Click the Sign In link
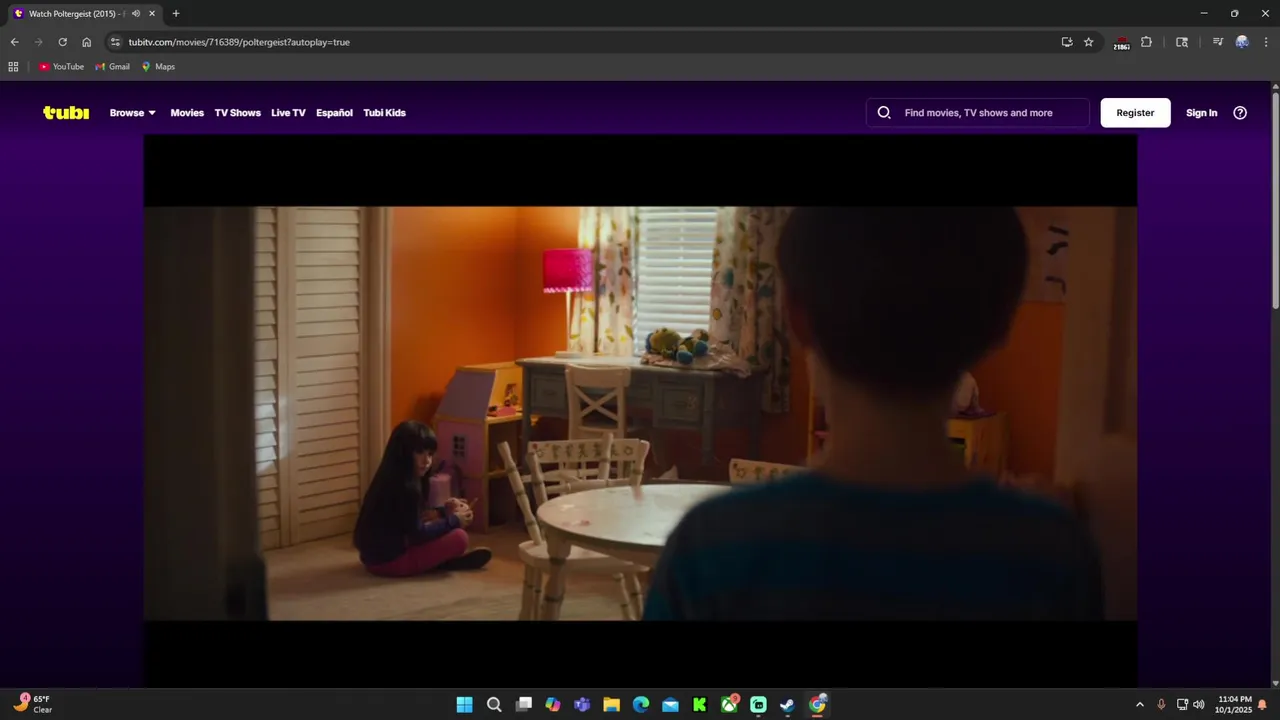 click(1201, 113)
